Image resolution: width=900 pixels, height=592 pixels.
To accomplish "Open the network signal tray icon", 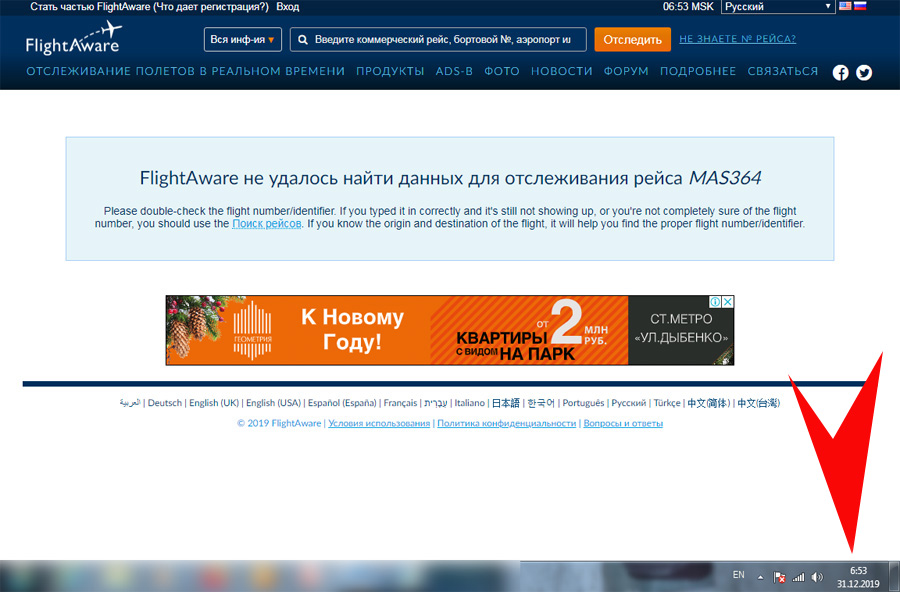I will (x=798, y=577).
